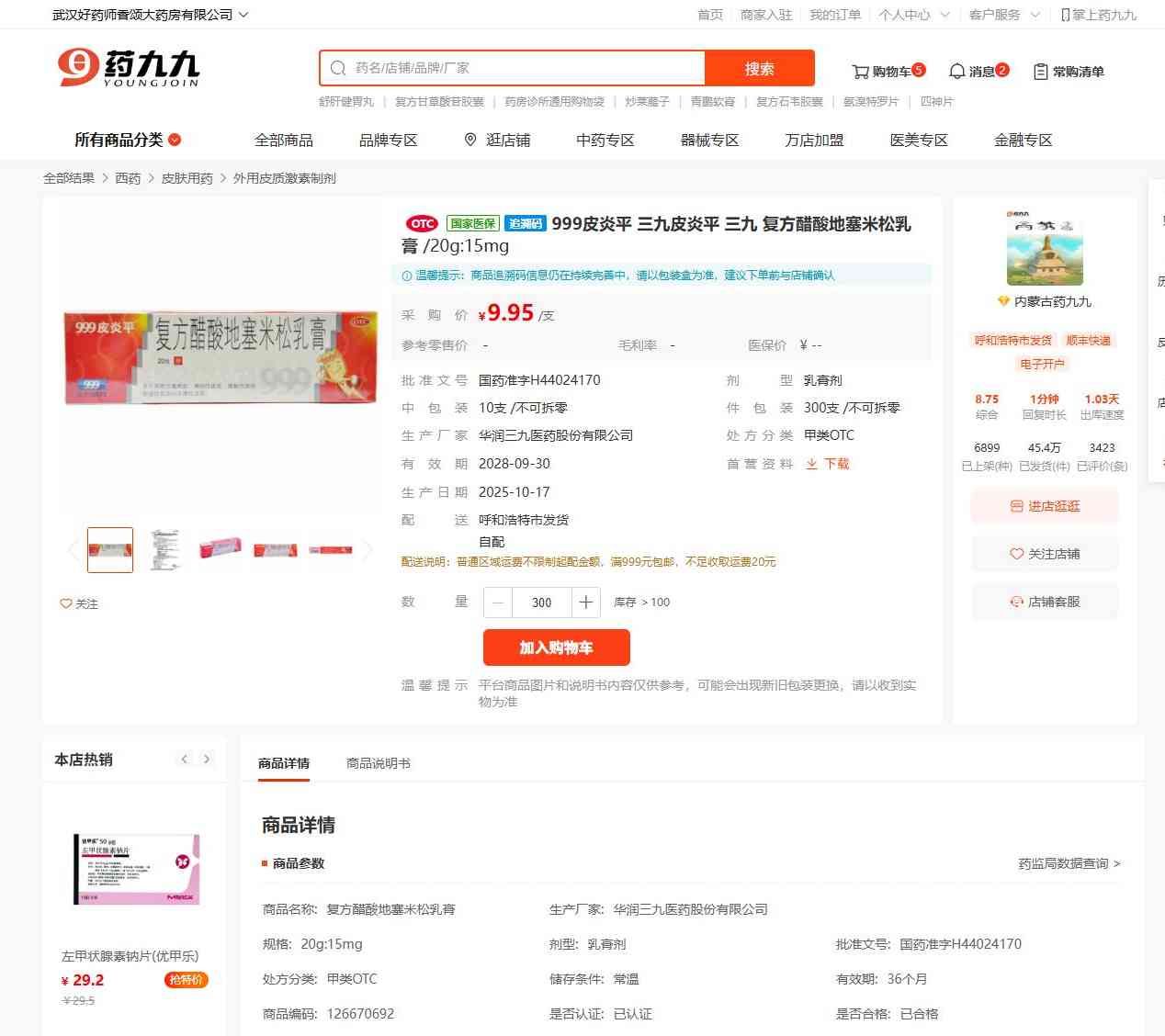Decrease quantity with minus stepper

pos(498,602)
